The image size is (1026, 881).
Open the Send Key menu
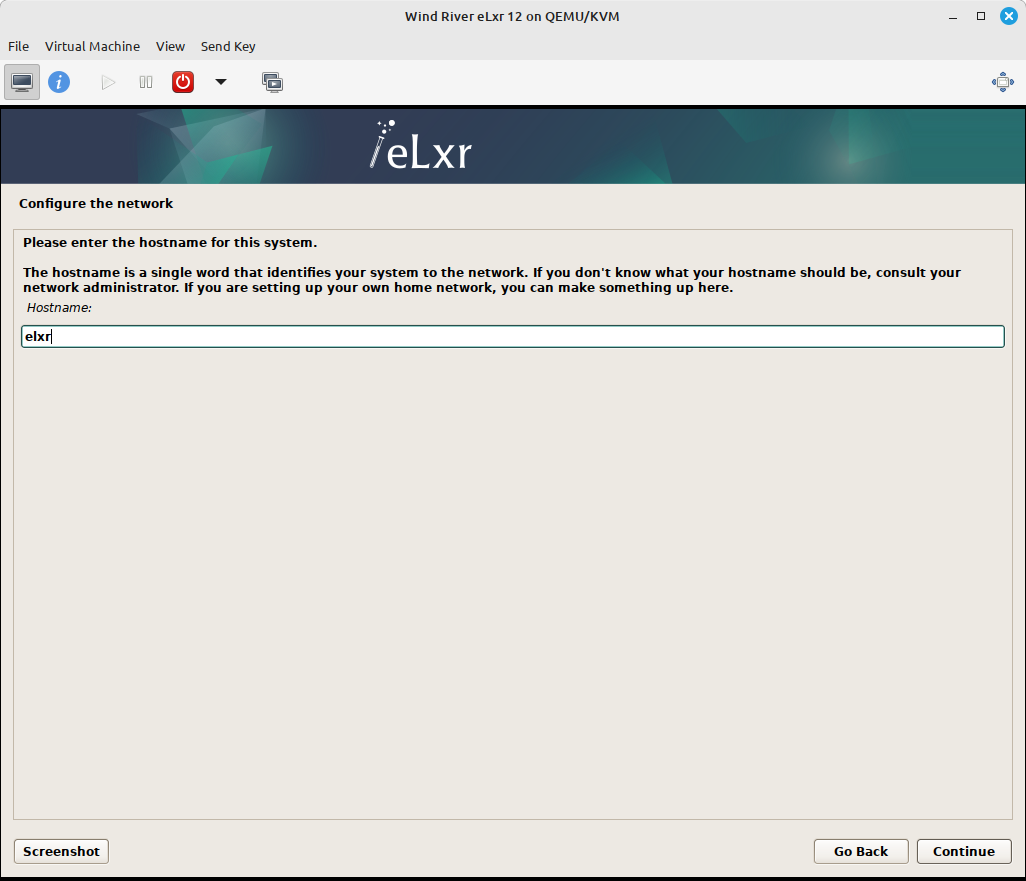pos(228,46)
